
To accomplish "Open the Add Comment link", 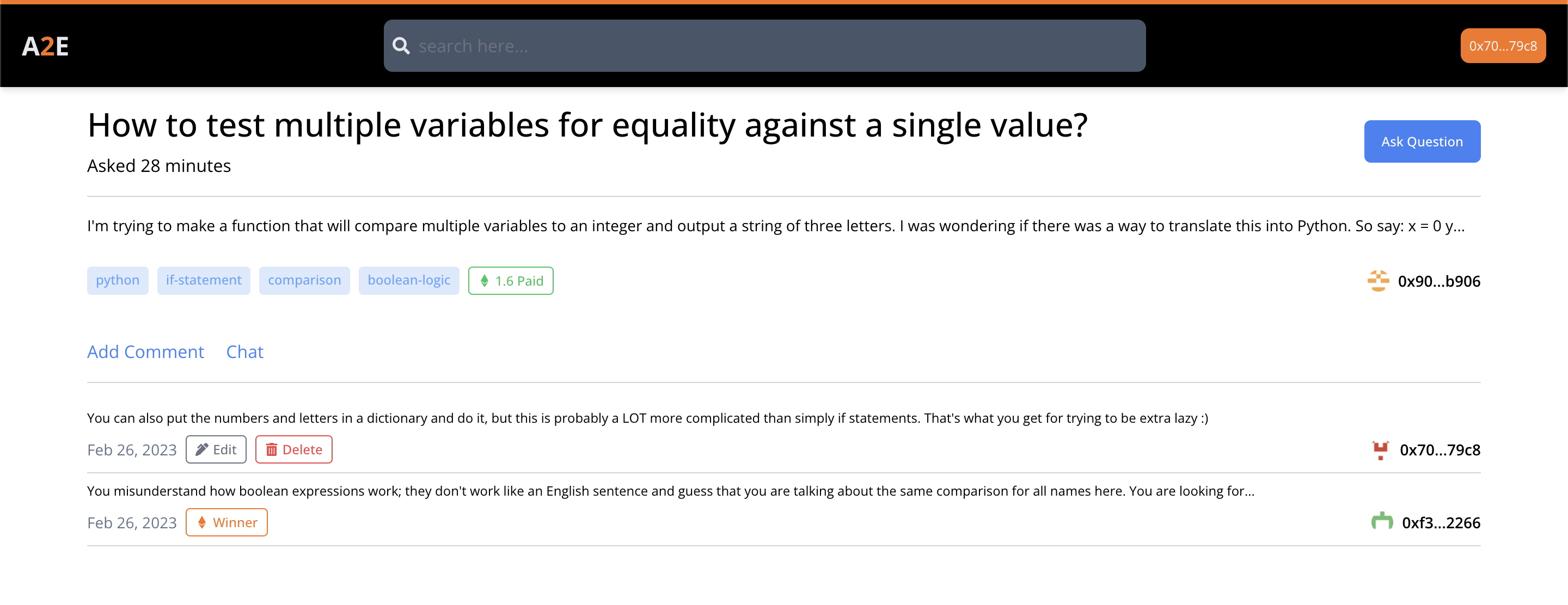I will pyautogui.click(x=144, y=351).
